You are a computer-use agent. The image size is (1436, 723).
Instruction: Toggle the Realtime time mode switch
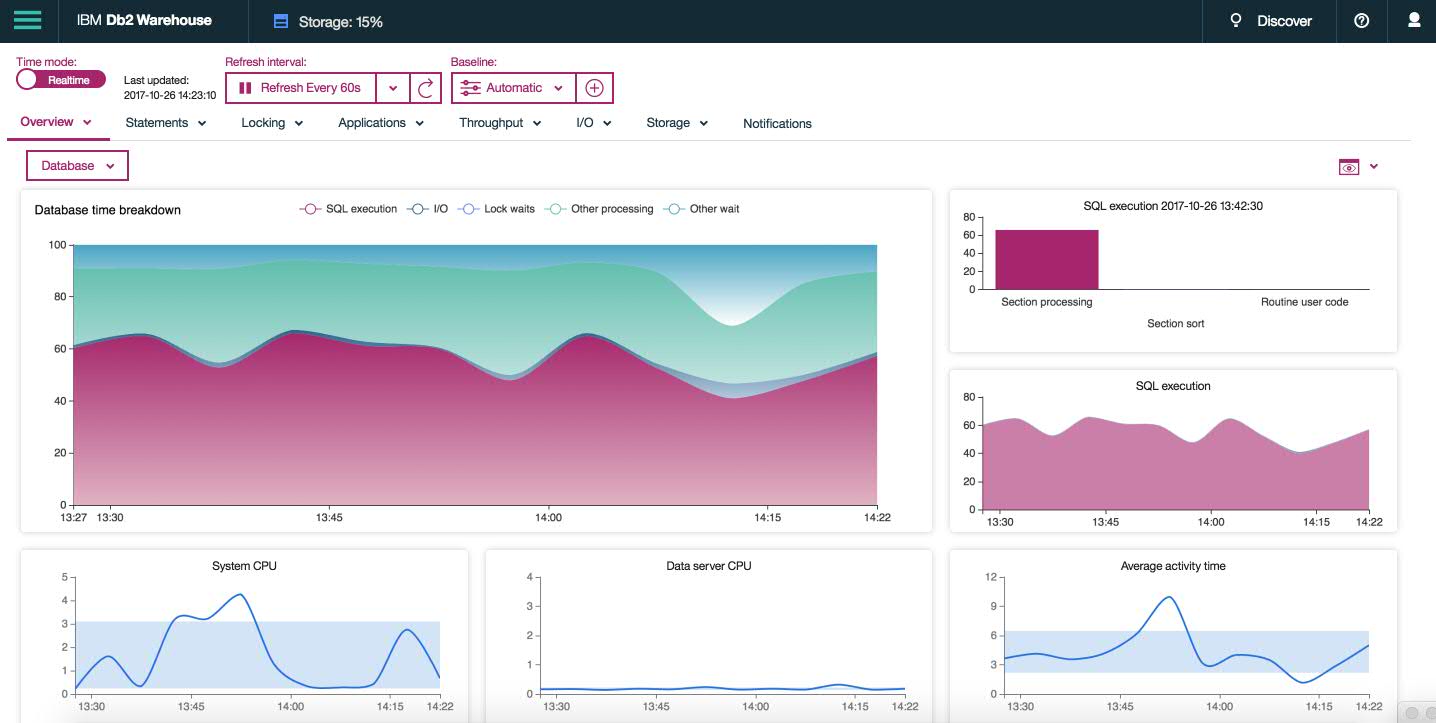[x=61, y=79]
